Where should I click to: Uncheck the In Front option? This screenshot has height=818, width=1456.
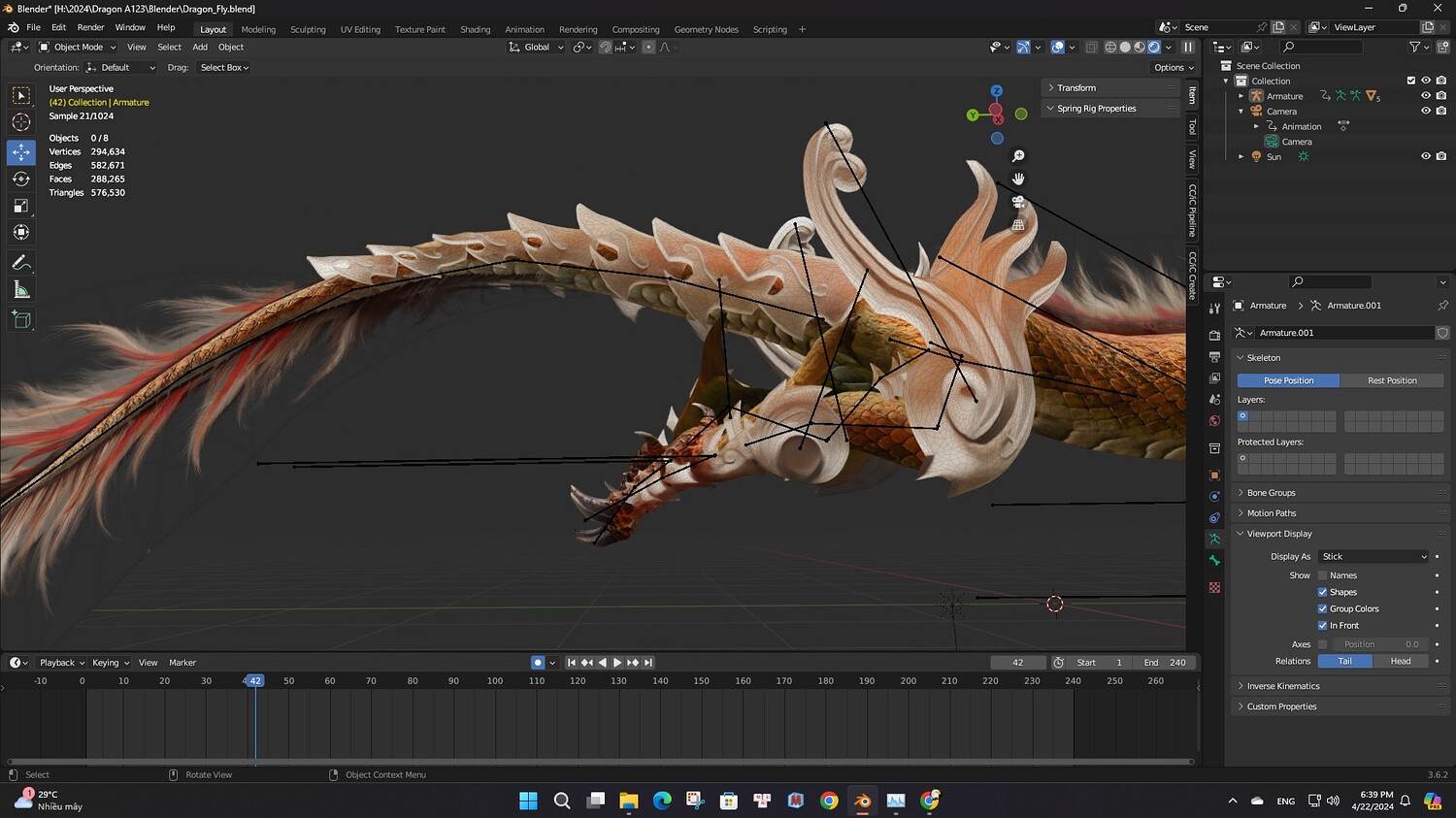tap(1322, 626)
